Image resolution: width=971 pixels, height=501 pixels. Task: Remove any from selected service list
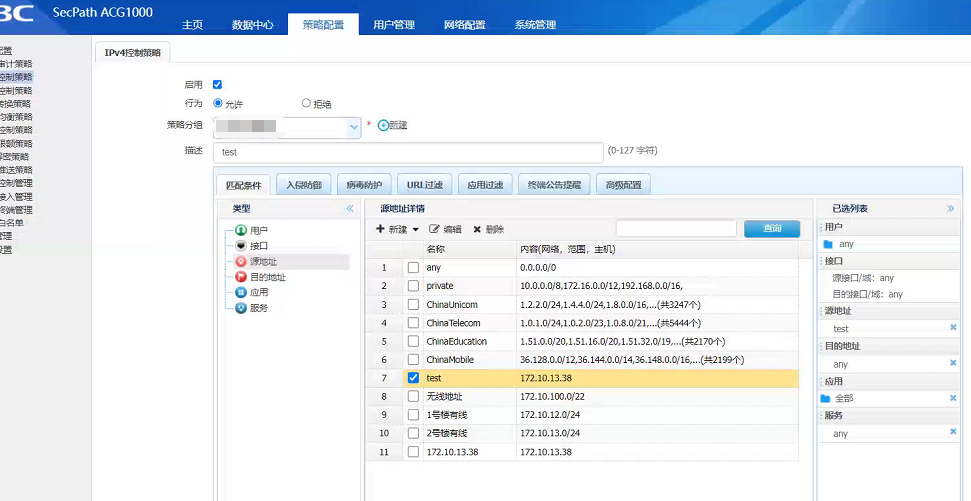point(953,432)
